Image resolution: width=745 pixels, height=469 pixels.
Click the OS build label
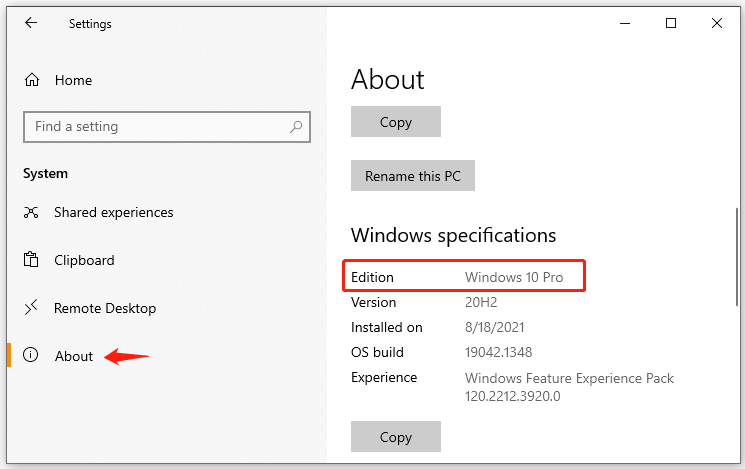[377, 353]
